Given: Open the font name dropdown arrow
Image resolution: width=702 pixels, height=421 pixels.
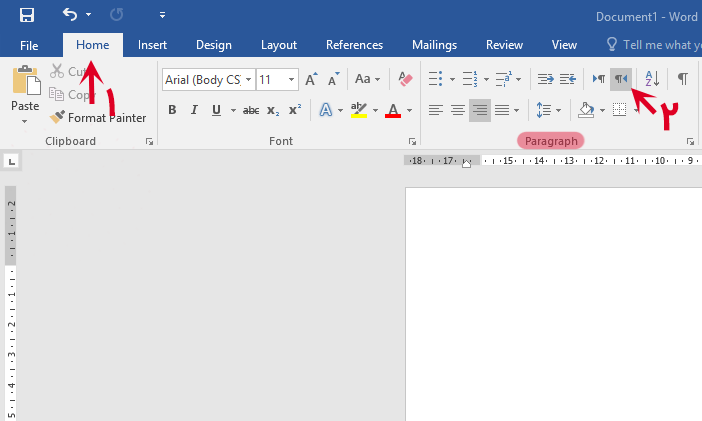Looking at the screenshot, I should 248,80.
